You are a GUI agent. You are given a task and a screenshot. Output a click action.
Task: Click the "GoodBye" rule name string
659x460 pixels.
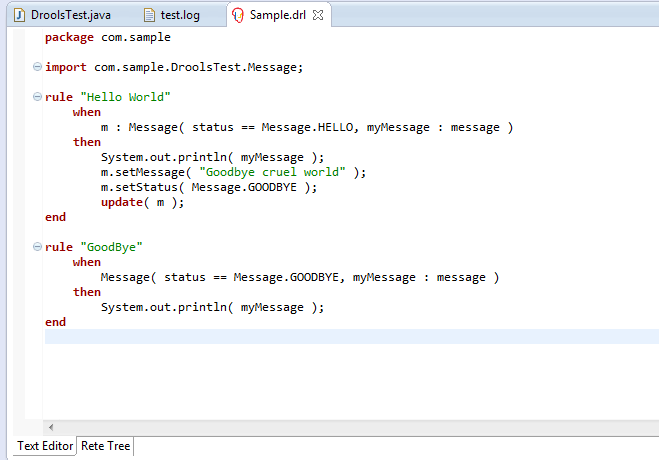[111, 247]
